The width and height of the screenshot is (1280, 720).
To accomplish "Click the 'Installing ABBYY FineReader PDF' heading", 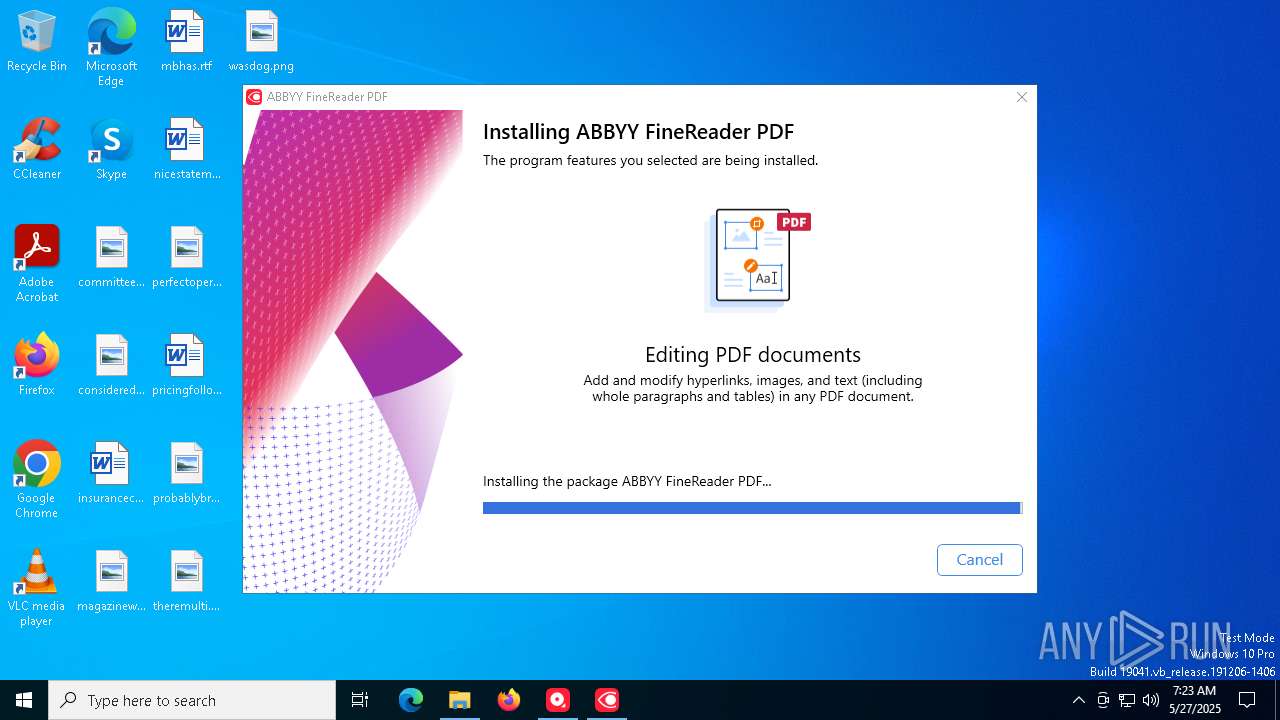I will (x=638, y=132).
